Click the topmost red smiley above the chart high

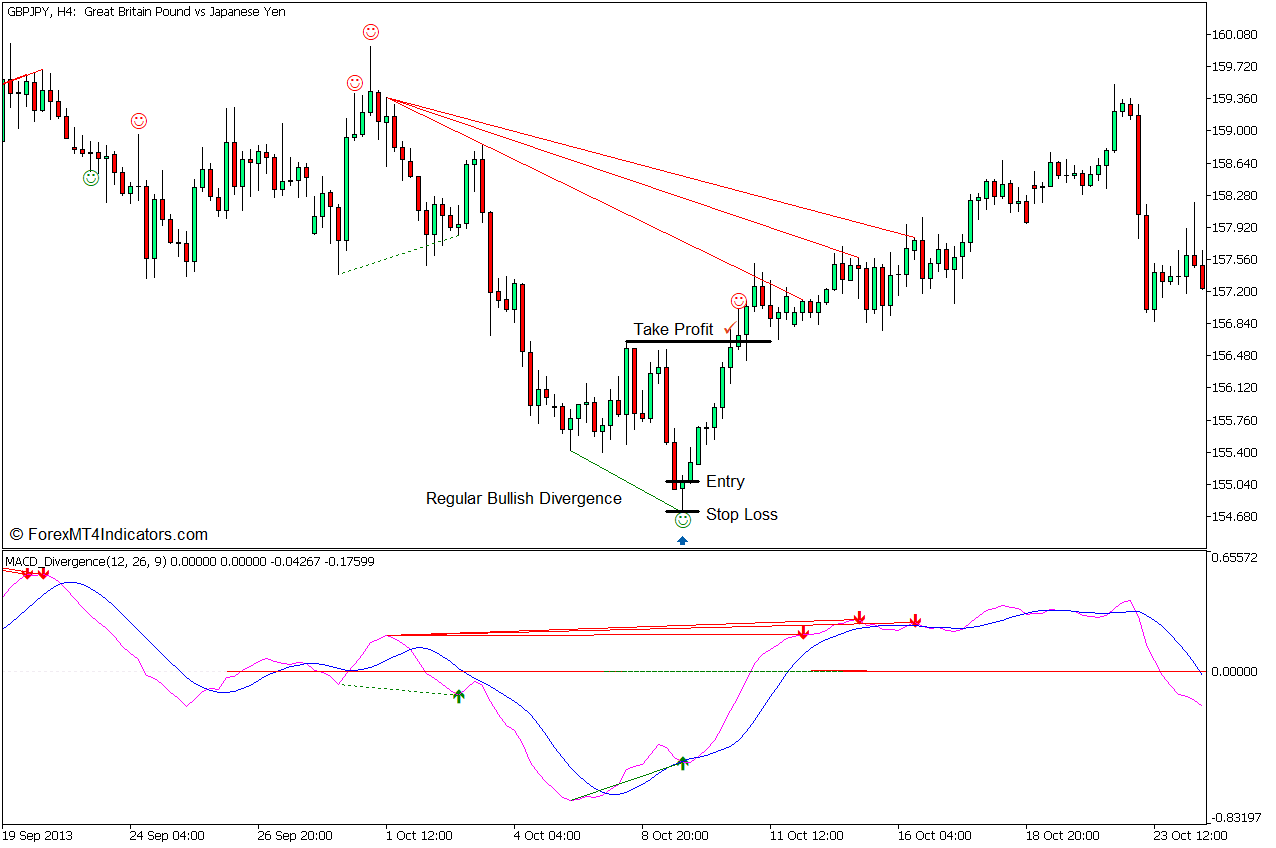371,32
